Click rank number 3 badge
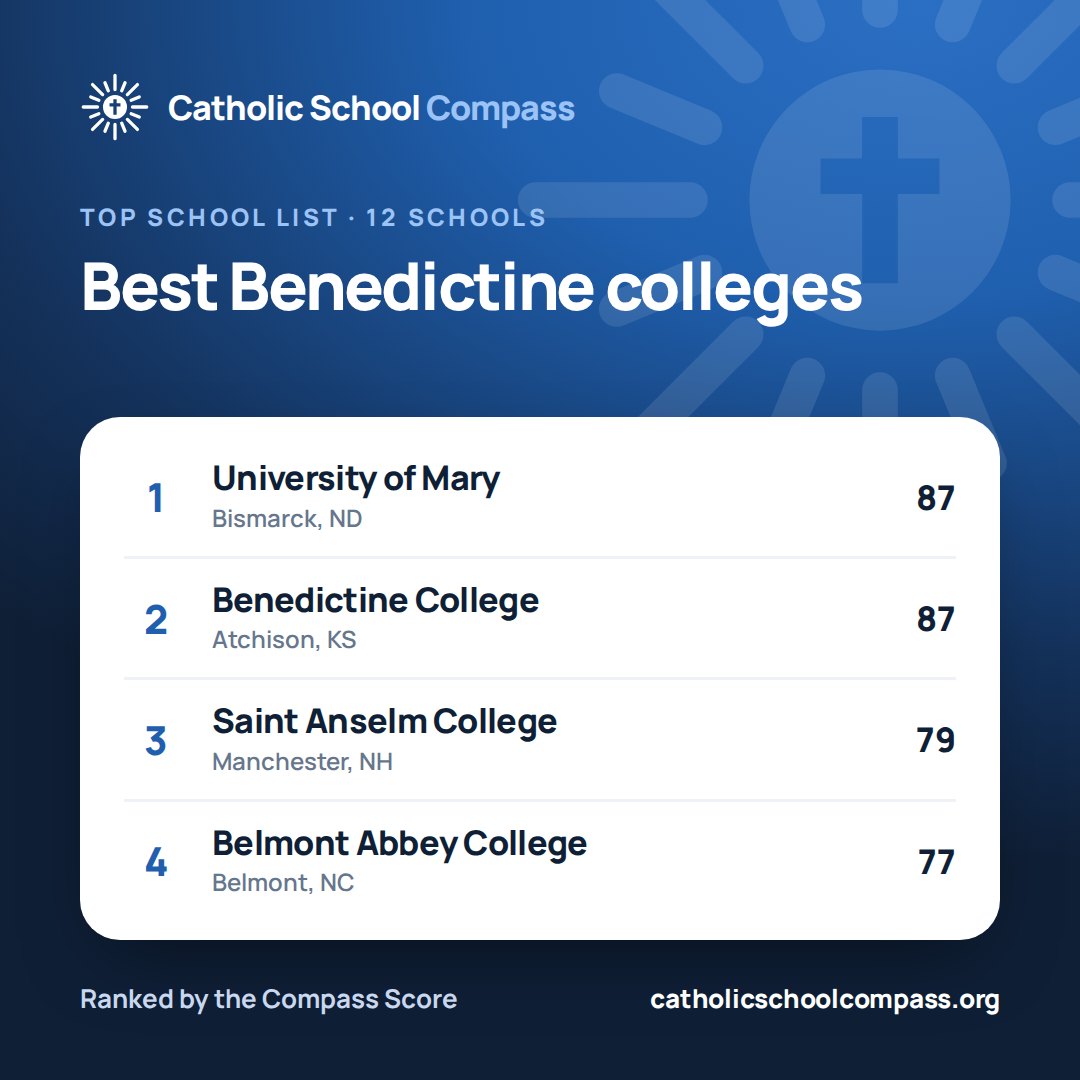This screenshot has height=1080, width=1080. (156, 741)
